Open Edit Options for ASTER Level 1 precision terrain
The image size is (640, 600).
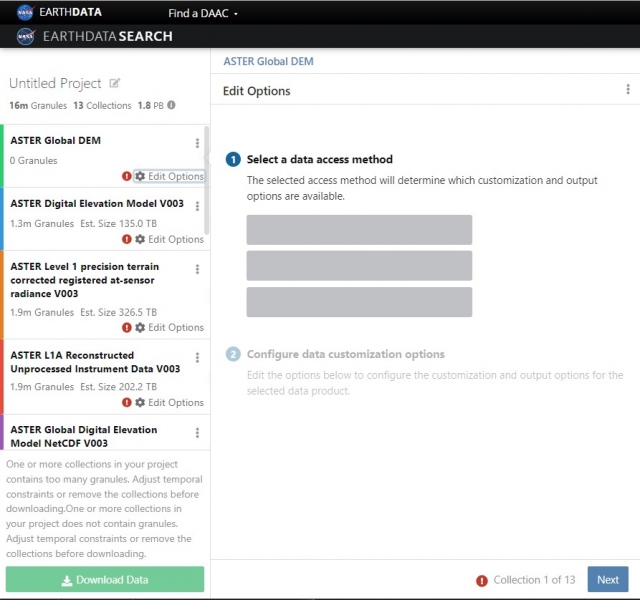[x=169, y=327]
